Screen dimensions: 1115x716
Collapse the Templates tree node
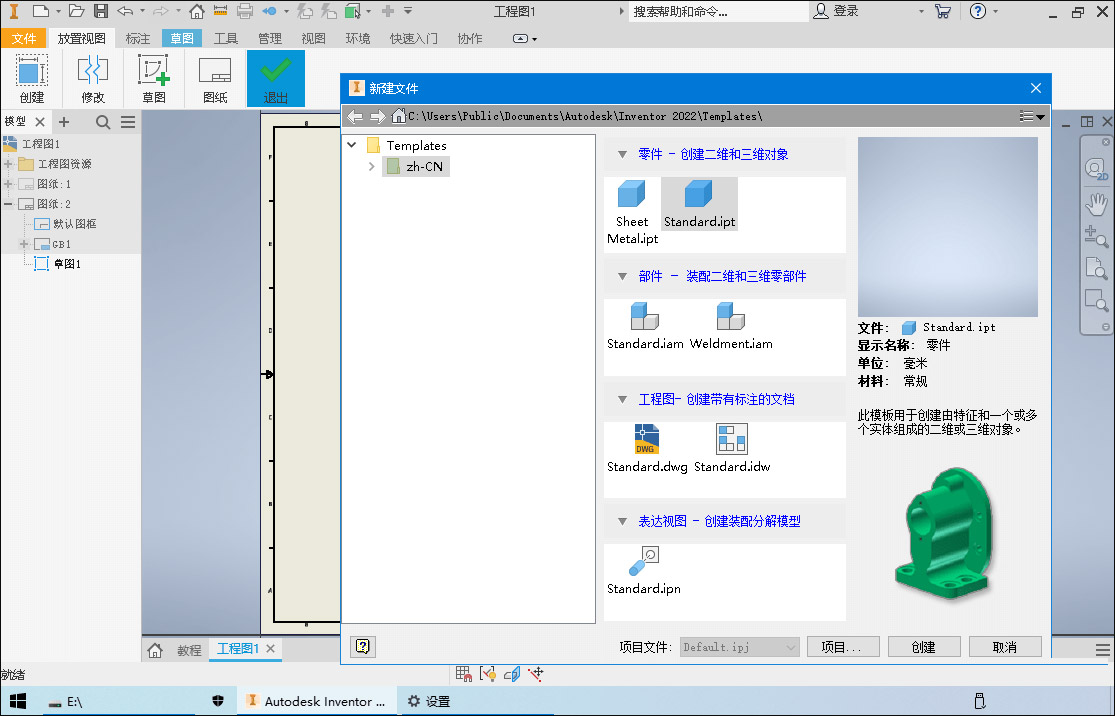pyautogui.click(x=351, y=144)
